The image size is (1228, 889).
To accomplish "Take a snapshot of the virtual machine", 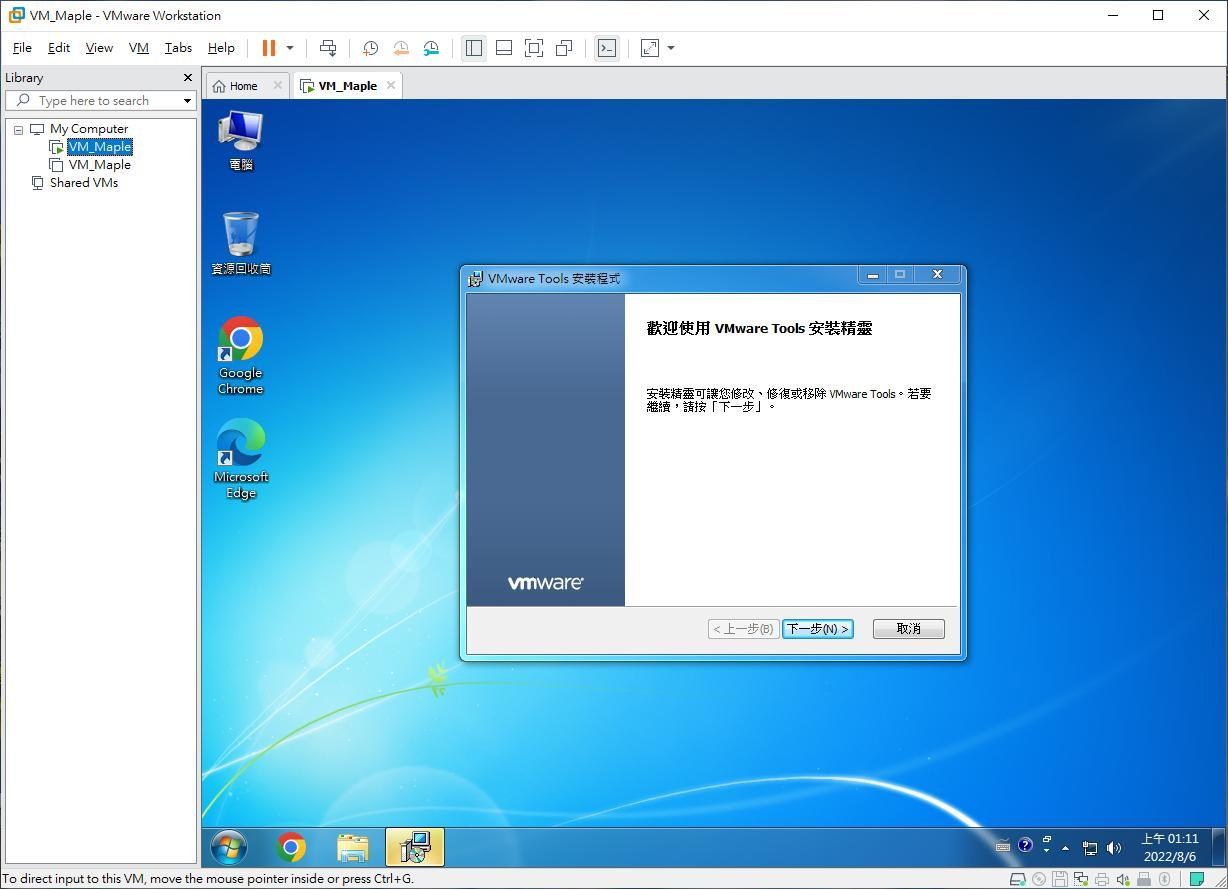I will pos(371,48).
